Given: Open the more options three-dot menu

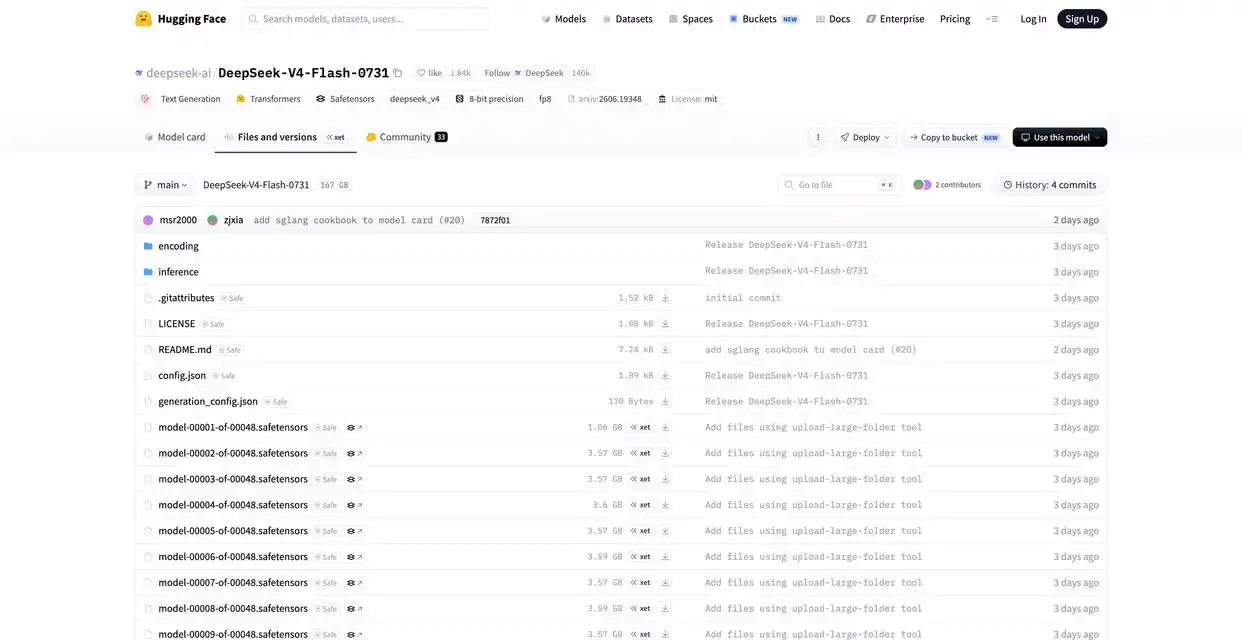Looking at the screenshot, I should pos(818,137).
